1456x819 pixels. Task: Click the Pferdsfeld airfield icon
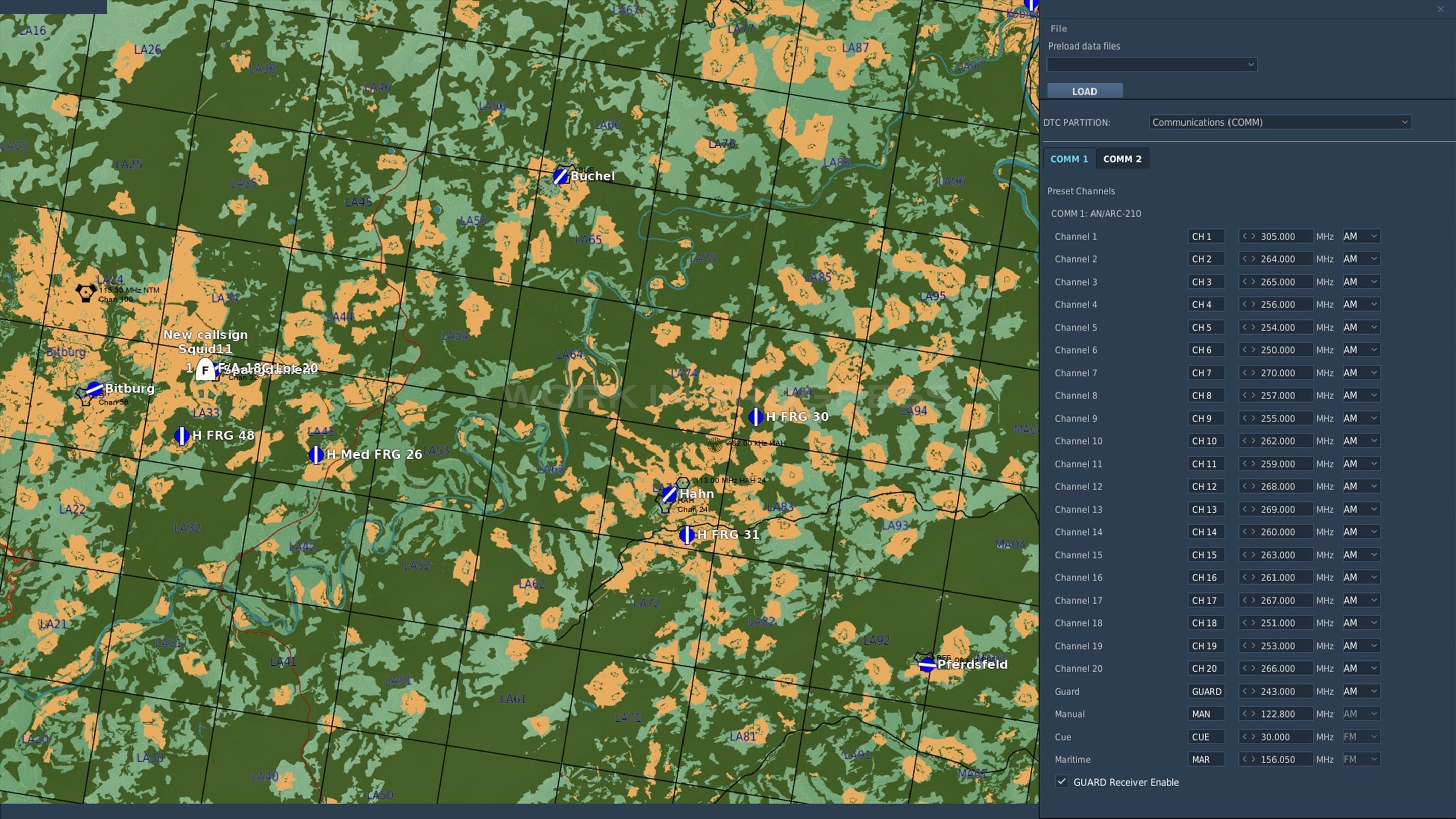pos(927,665)
